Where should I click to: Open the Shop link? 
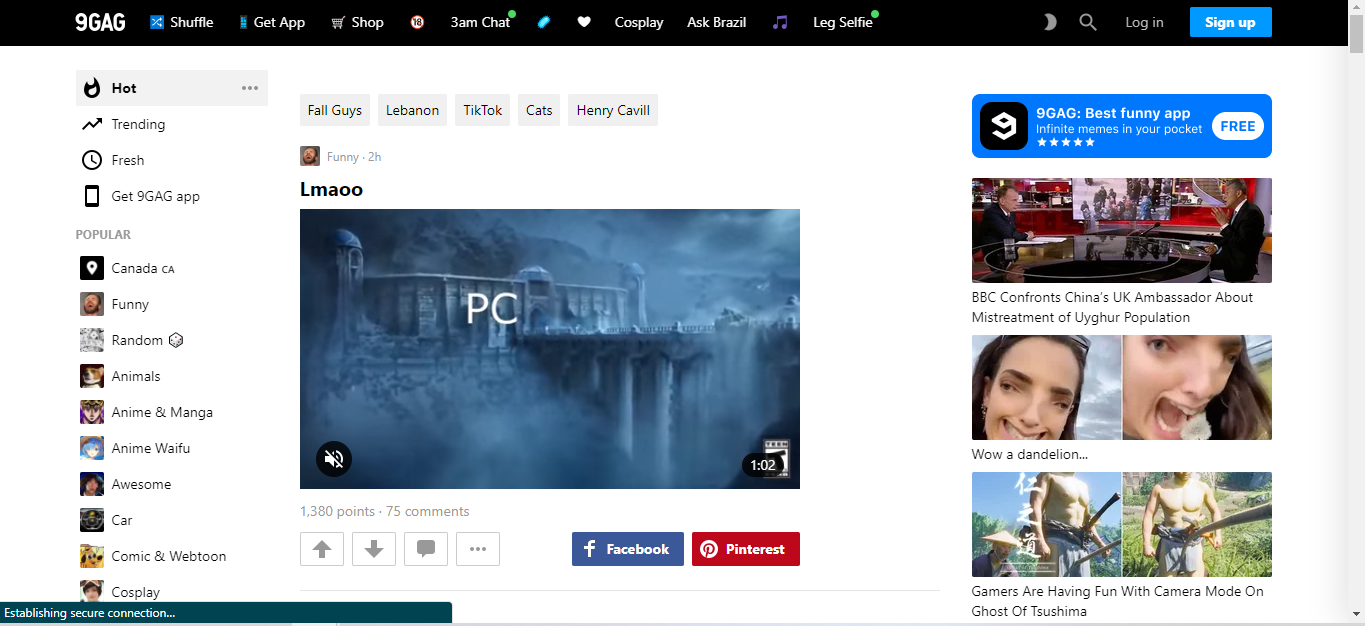pos(357,22)
